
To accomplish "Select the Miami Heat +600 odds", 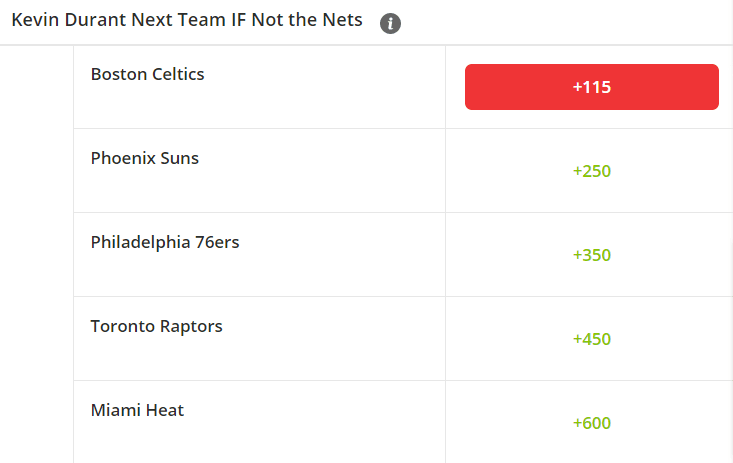I will 591,423.
